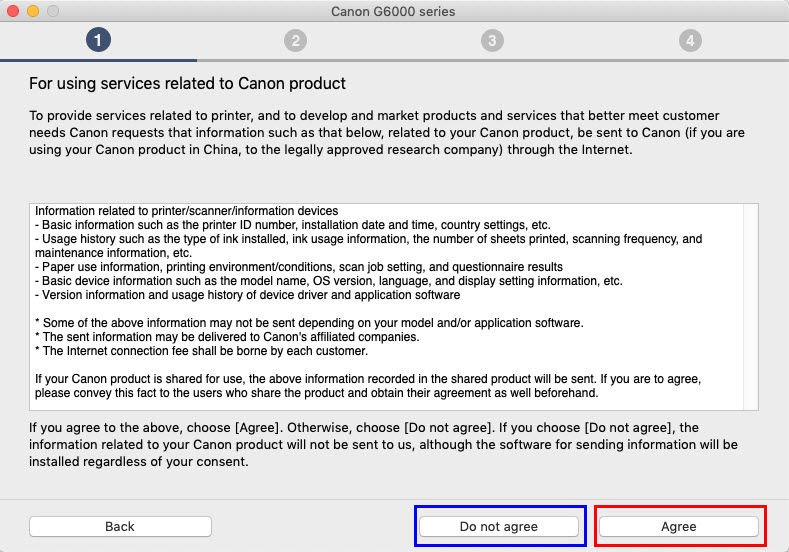Image resolution: width=789 pixels, height=552 pixels.
Task: Click the information text box scrollbar track
Action: point(750,307)
